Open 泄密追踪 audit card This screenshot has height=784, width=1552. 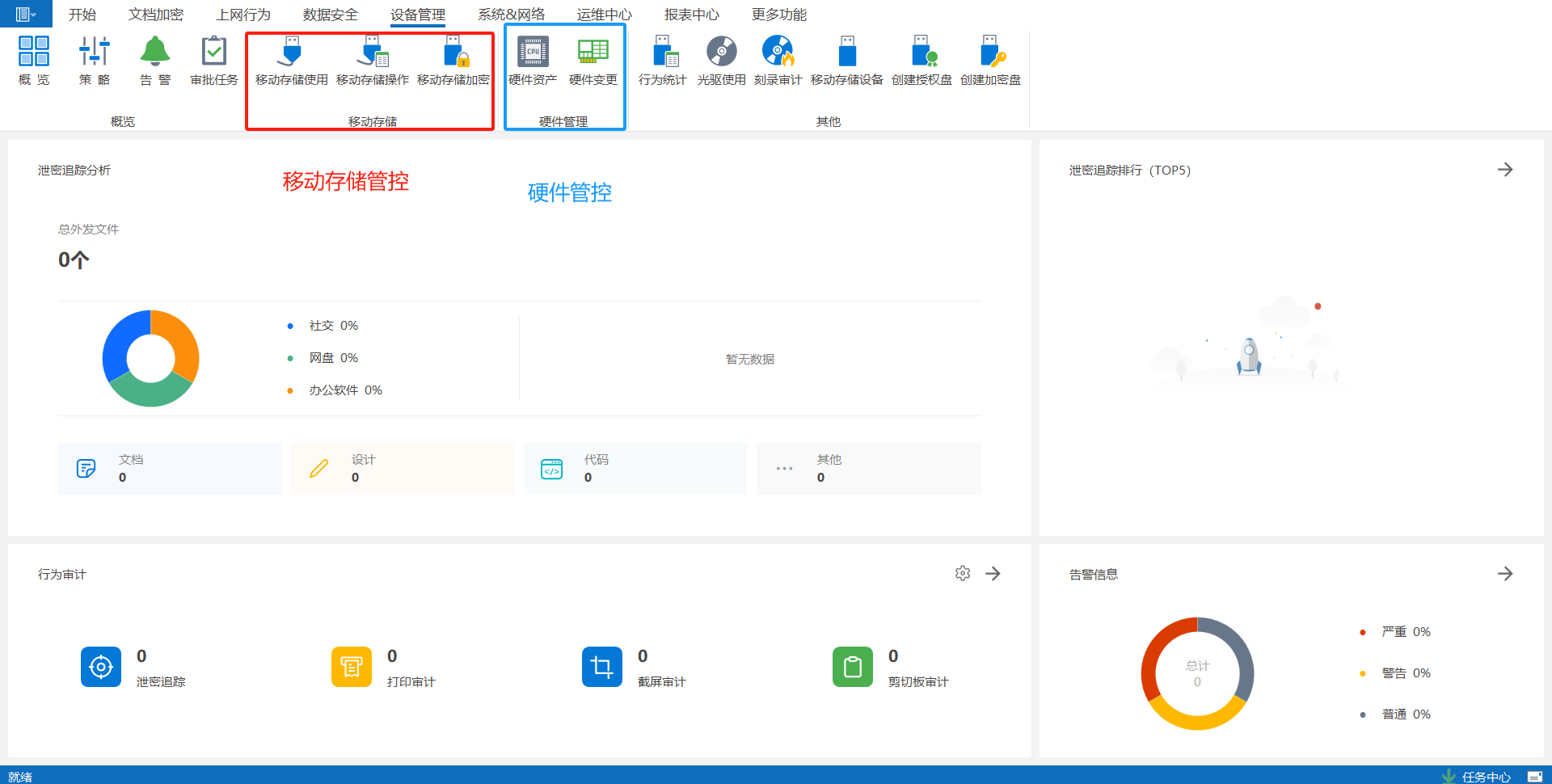coord(133,667)
